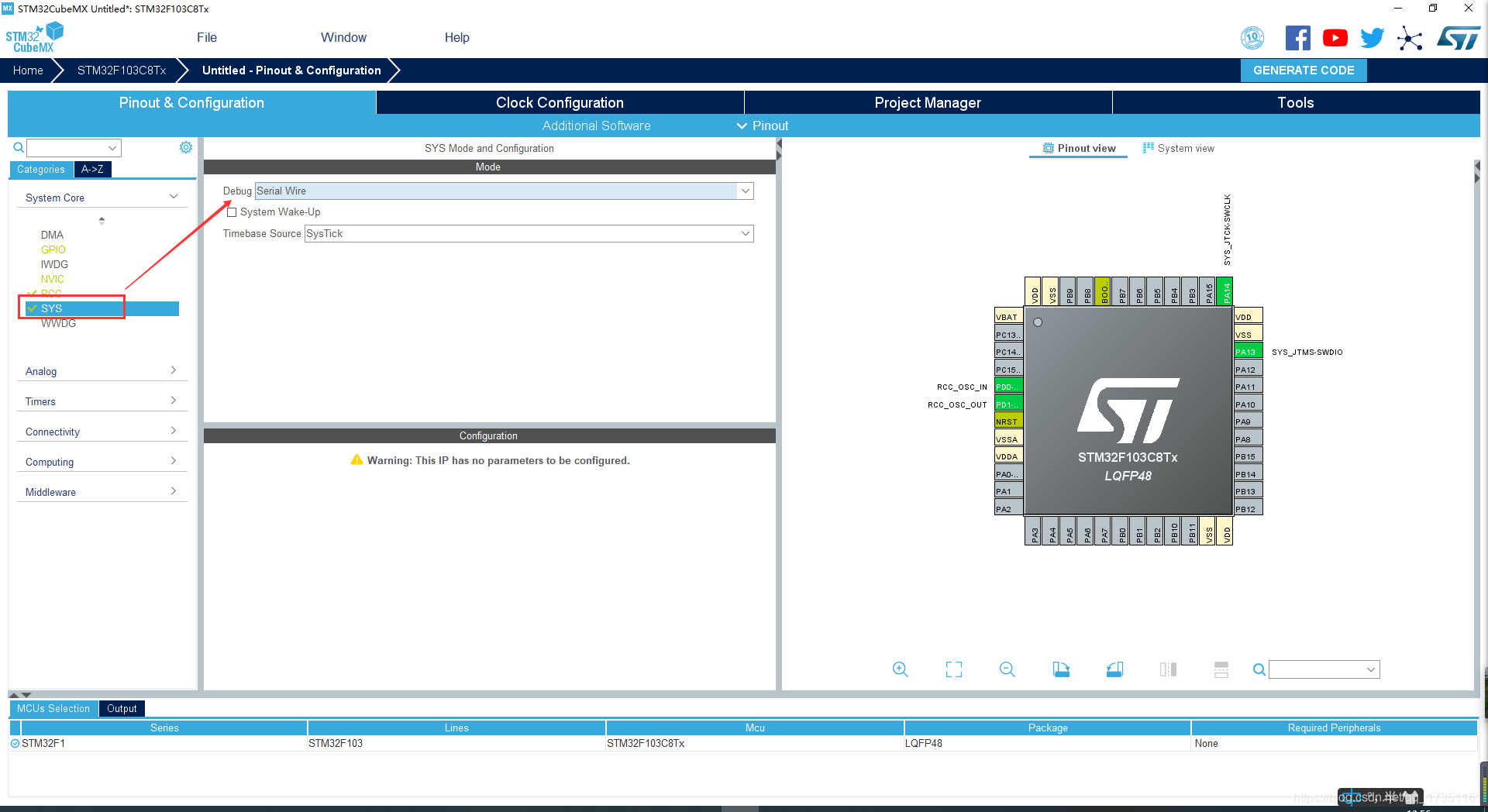Screen dimensions: 1488x812
Task: Select IWDG in System Core list
Action: (x=54, y=264)
